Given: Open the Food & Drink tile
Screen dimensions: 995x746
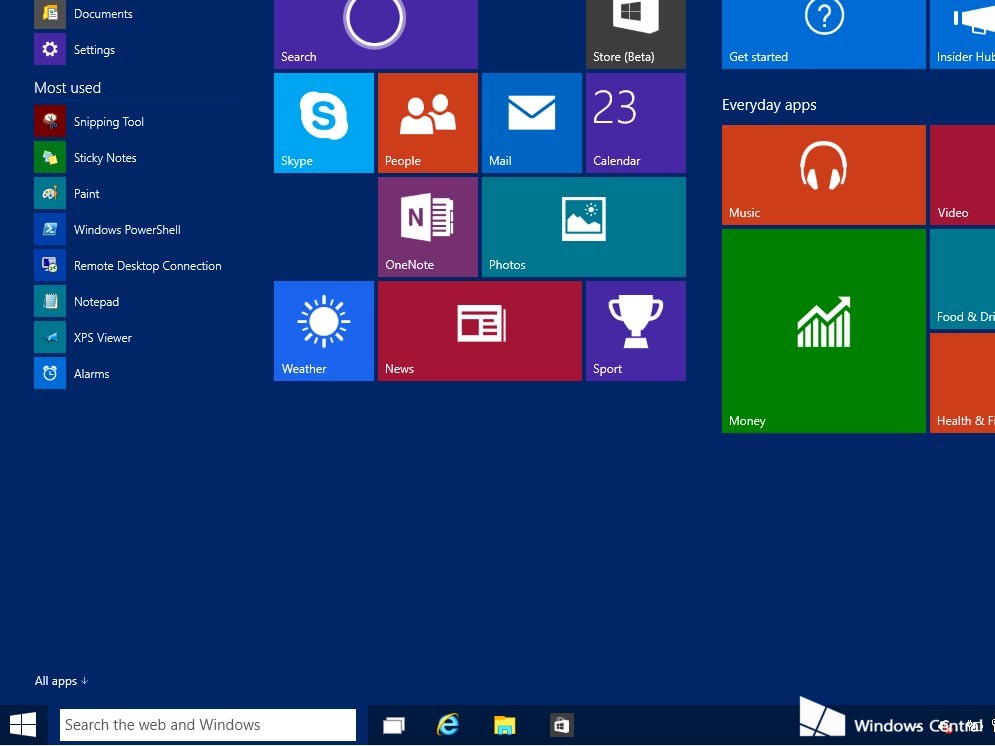Looking at the screenshot, I should 963,279.
